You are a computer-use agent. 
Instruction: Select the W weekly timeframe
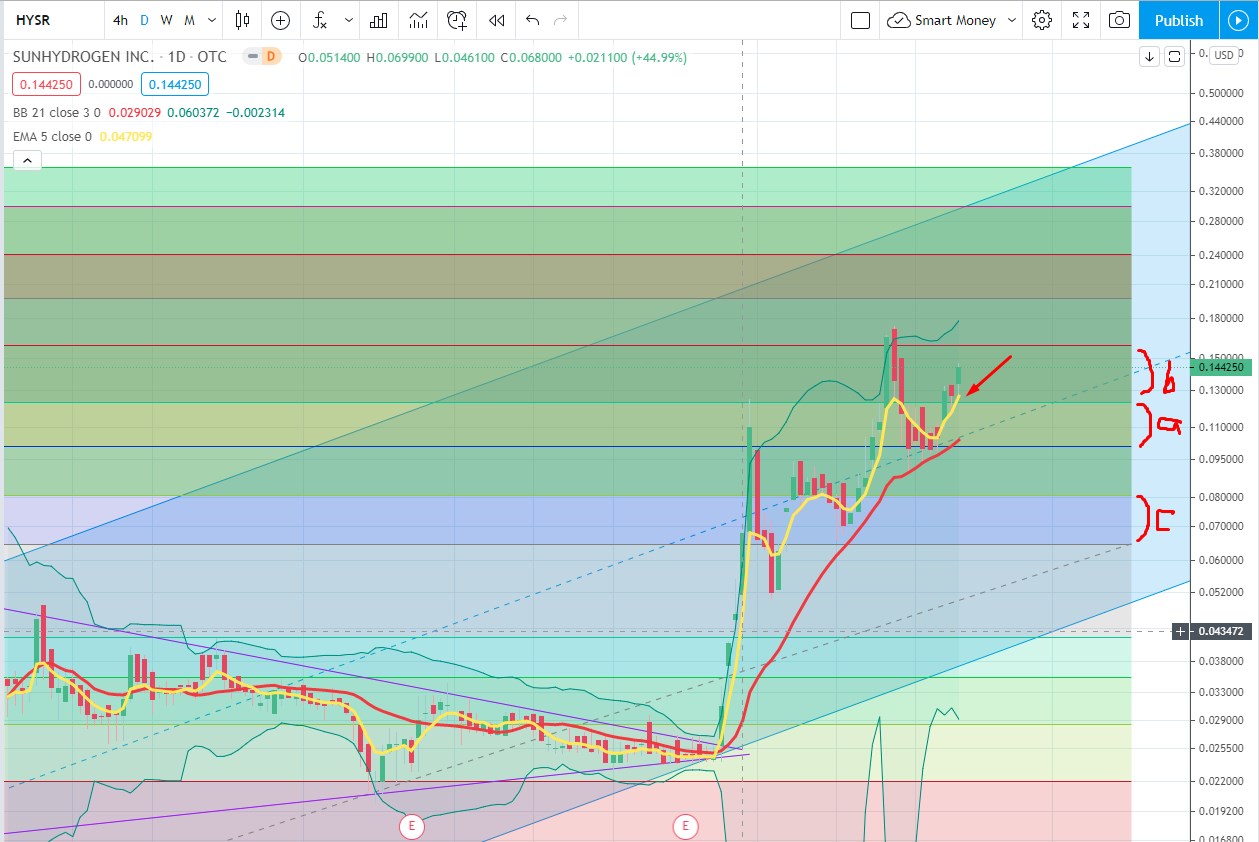pyautogui.click(x=166, y=20)
